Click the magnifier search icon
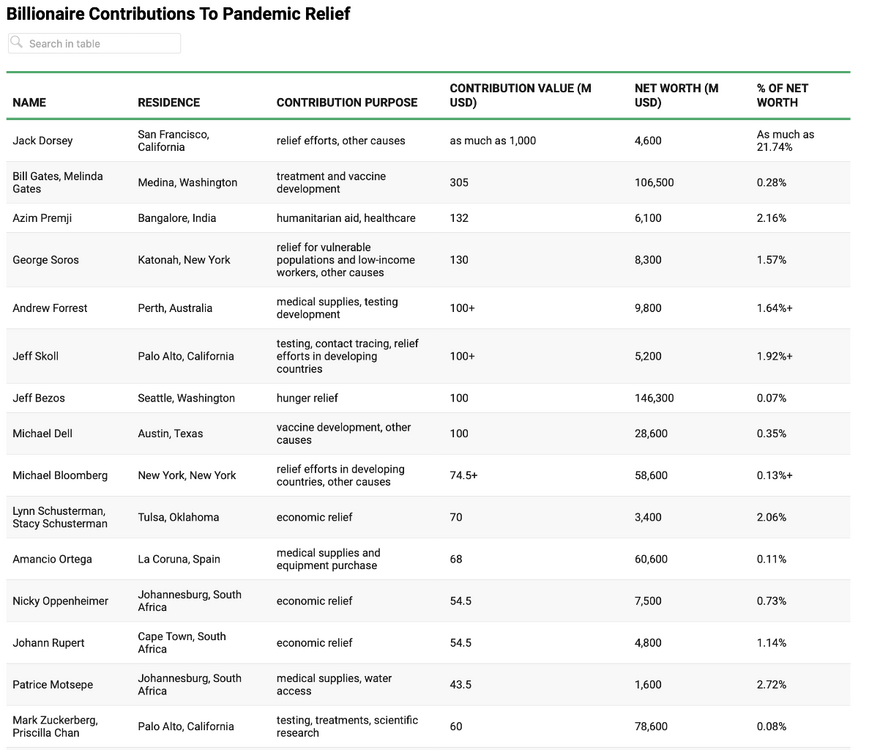 click(x=17, y=43)
